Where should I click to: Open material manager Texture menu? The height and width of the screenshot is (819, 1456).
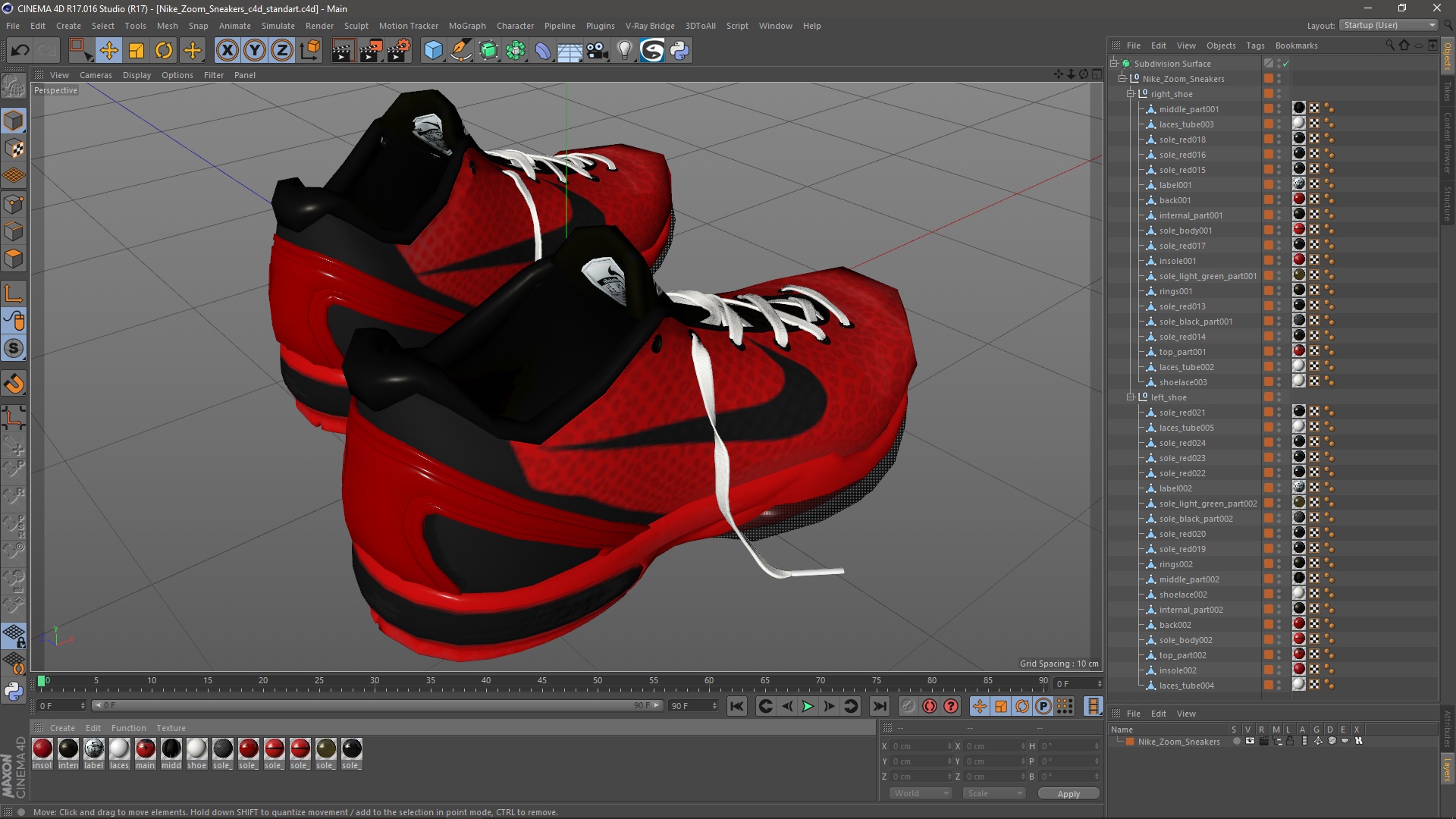171,728
